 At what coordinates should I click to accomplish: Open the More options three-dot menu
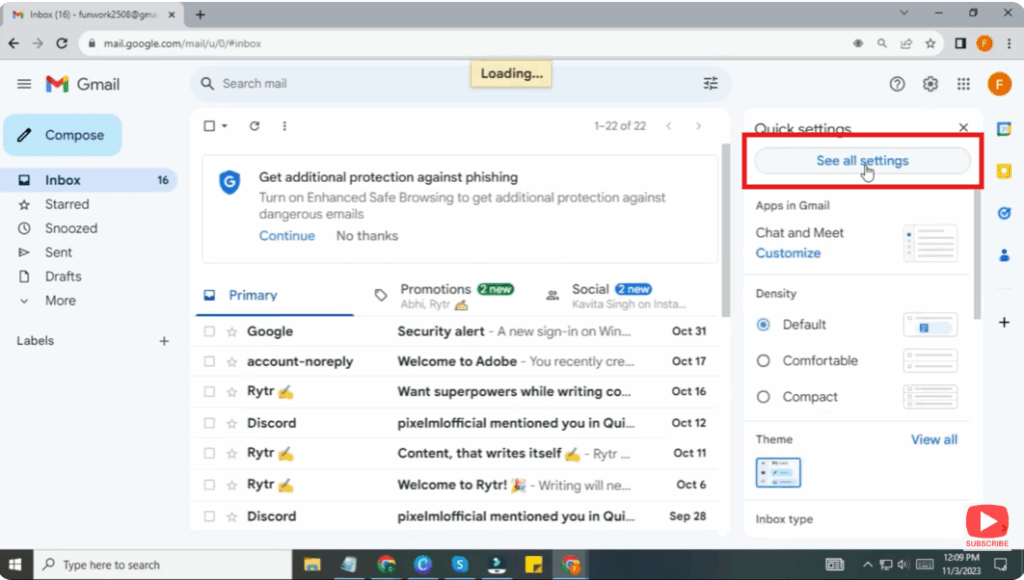click(x=284, y=126)
